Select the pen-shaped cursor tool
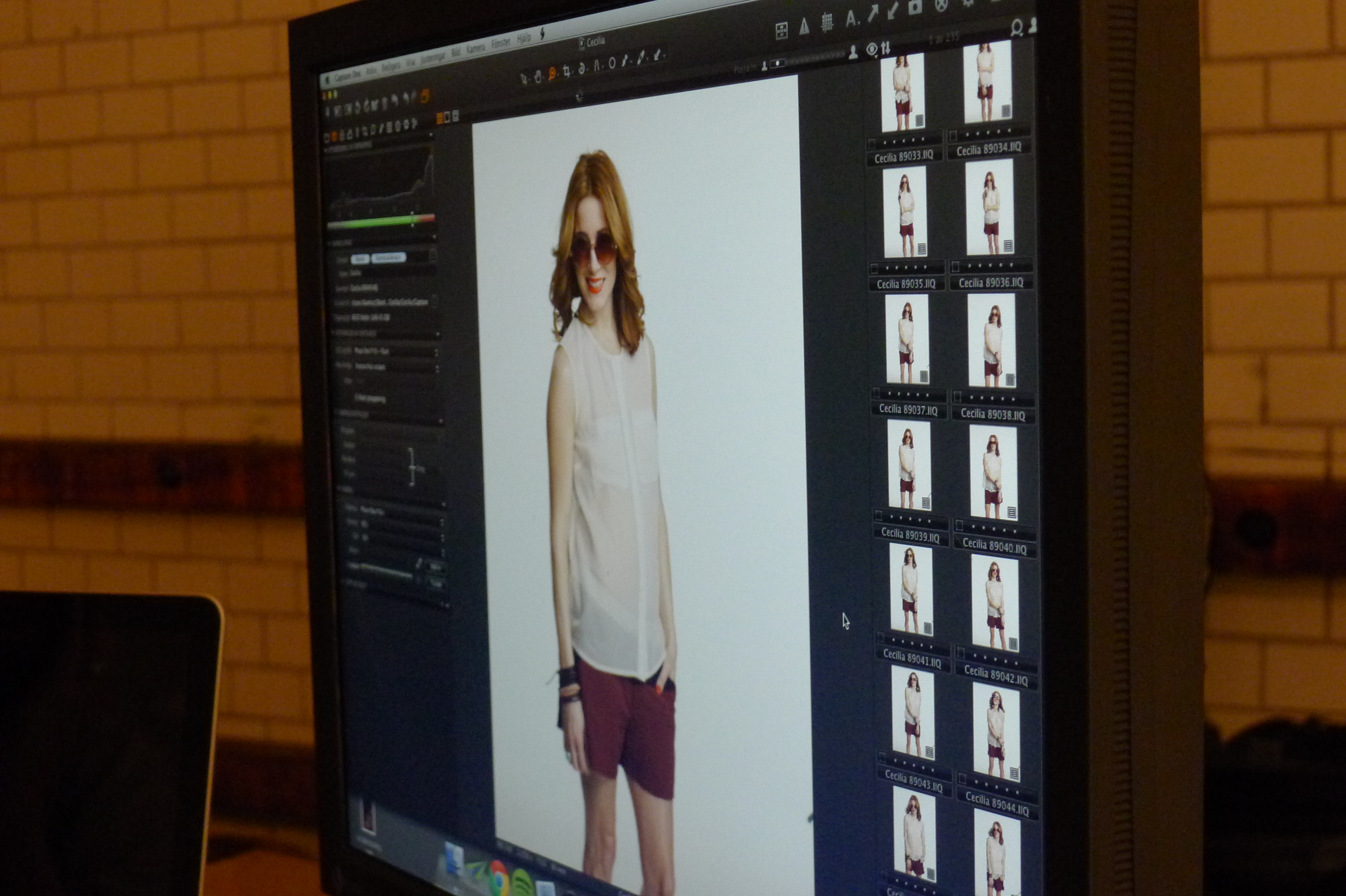 tap(641, 57)
